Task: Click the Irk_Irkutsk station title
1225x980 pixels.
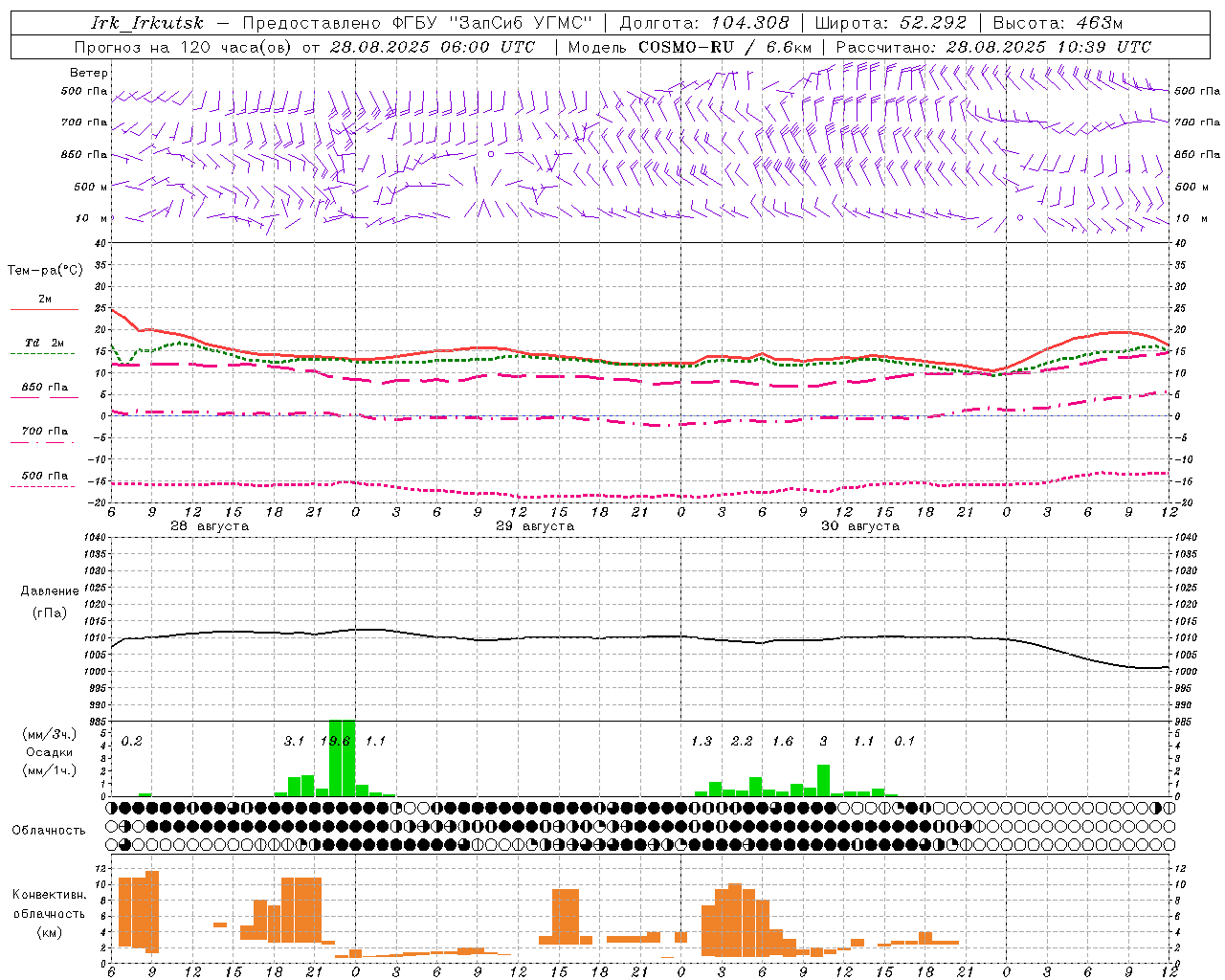Action: 147,23
